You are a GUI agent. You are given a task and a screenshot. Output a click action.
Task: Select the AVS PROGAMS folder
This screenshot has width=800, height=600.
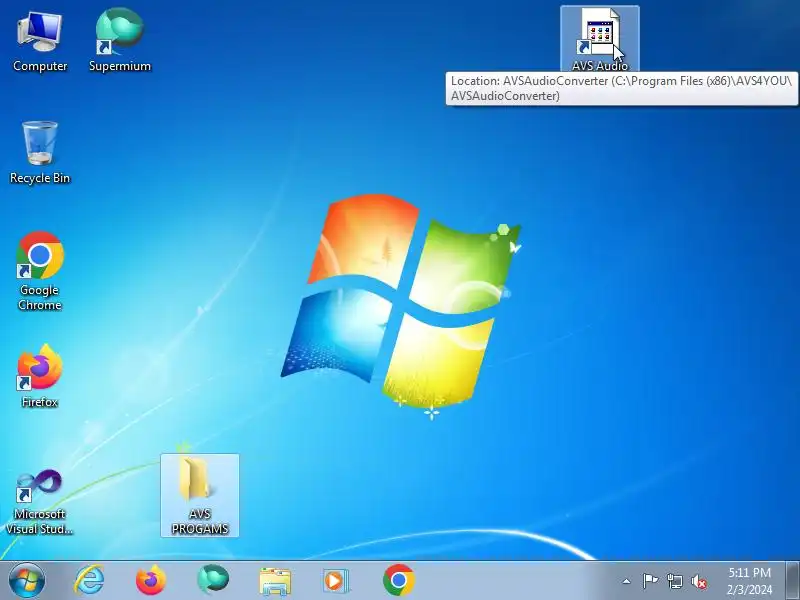pos(199,495)
